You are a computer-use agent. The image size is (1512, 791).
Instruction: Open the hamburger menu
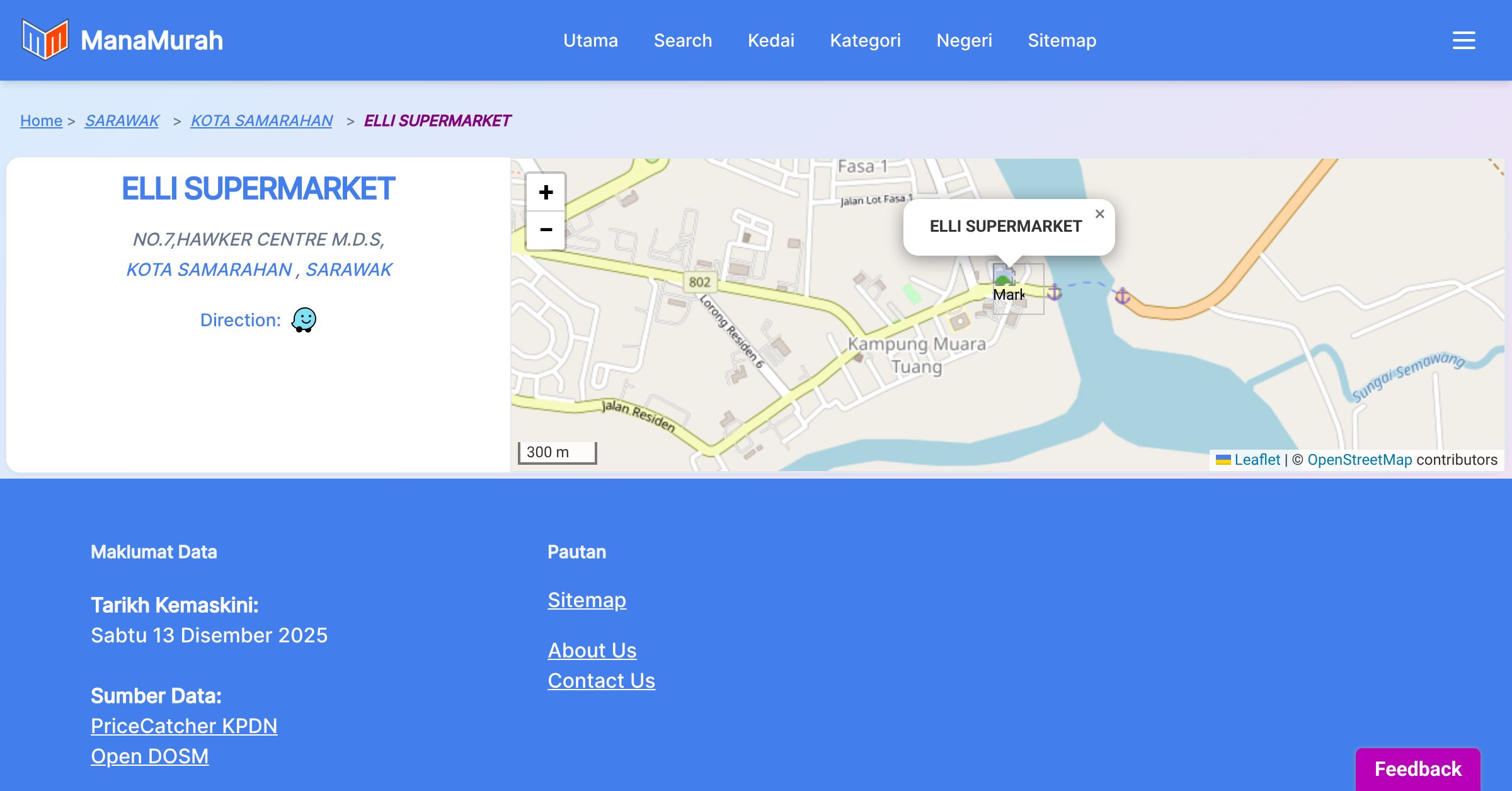[1463, 40]
